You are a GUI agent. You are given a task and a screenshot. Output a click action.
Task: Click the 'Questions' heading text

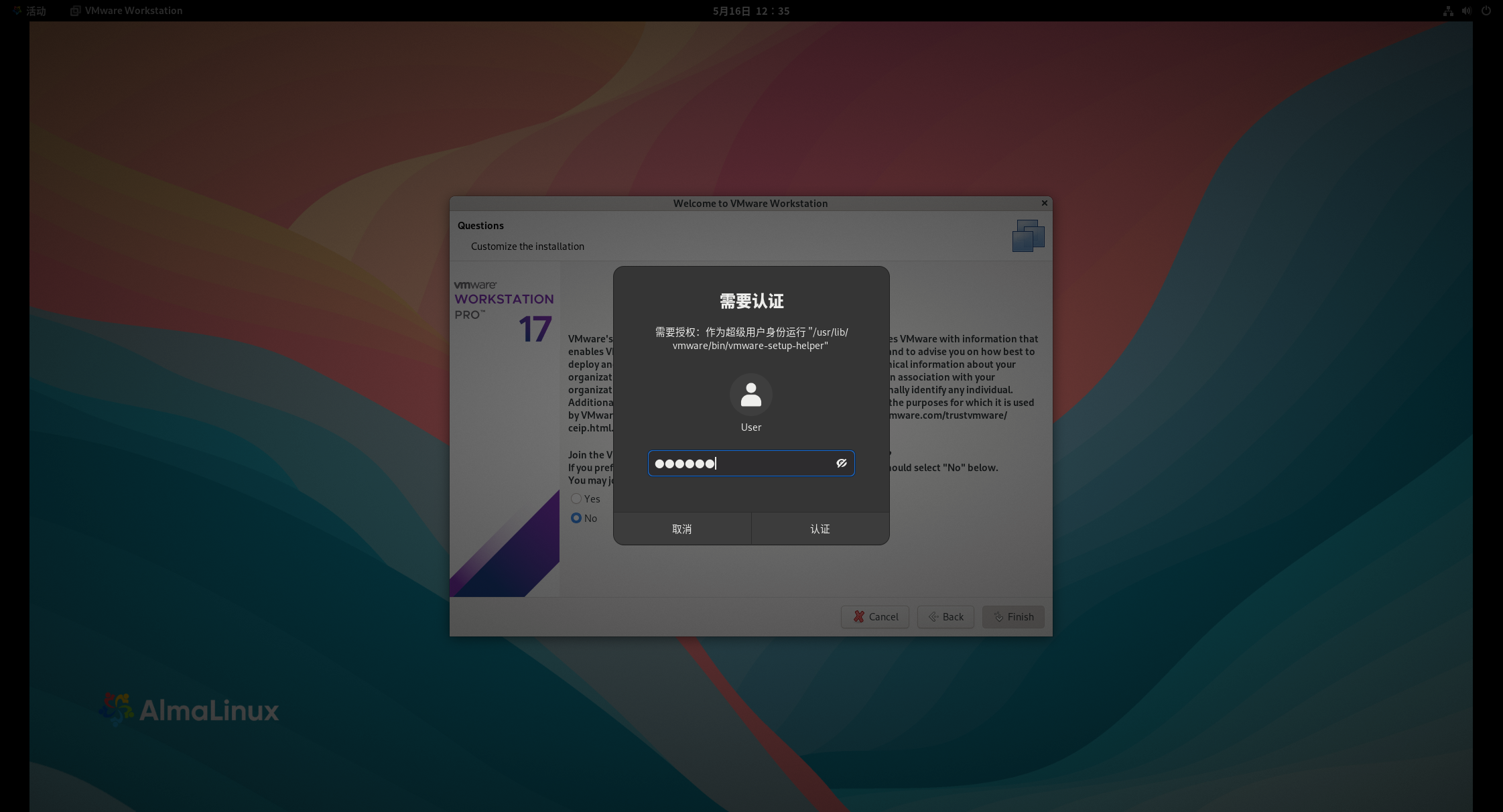pos(480,226)
